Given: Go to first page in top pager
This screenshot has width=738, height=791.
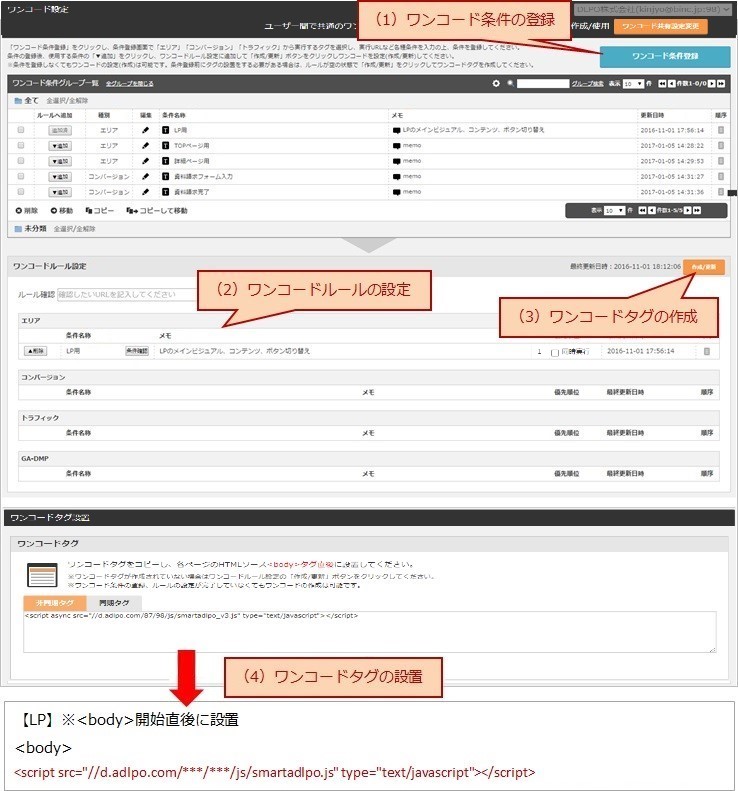Looking at the screenshot, I should click(662, 84).
